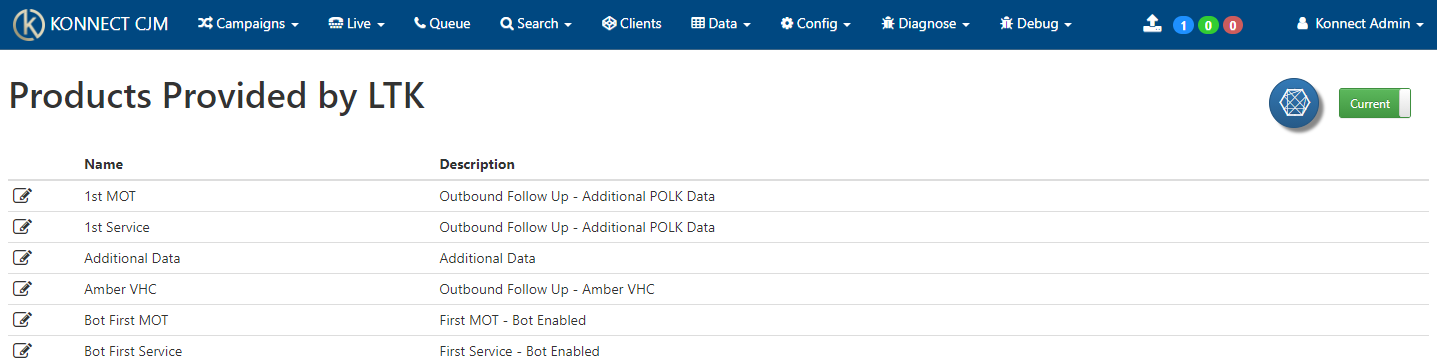Viewport: 1437px width, 364px height.
Task: Click the blue badge showing 1
Action: coord(1183,25)
